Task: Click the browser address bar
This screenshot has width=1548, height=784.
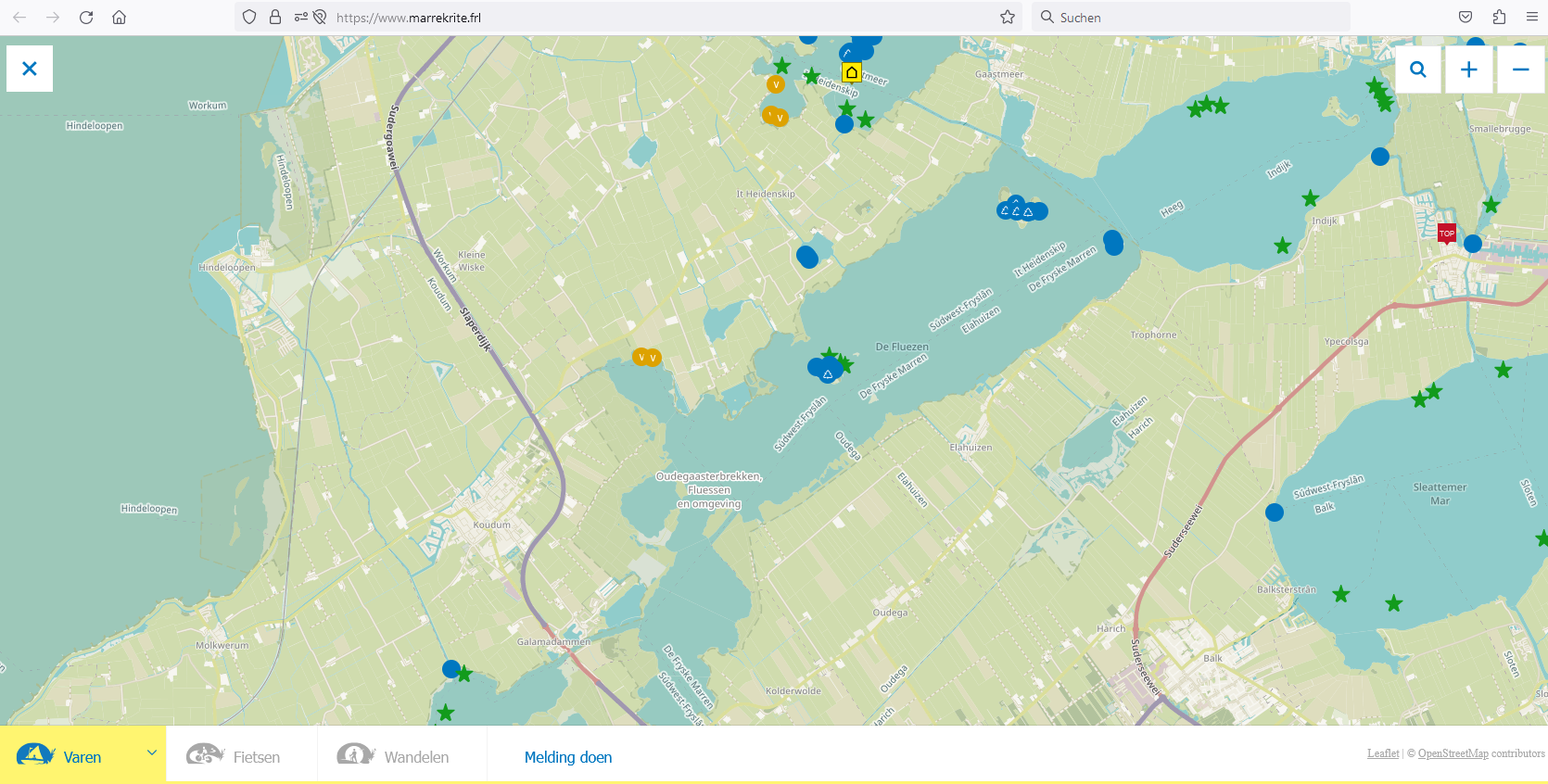Action: coord(649,18)
